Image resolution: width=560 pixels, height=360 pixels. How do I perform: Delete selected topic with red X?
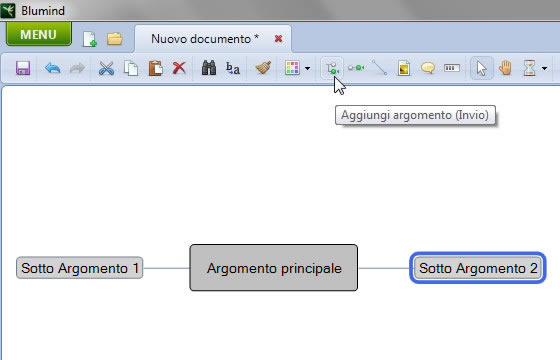click(x=179, y=68)
